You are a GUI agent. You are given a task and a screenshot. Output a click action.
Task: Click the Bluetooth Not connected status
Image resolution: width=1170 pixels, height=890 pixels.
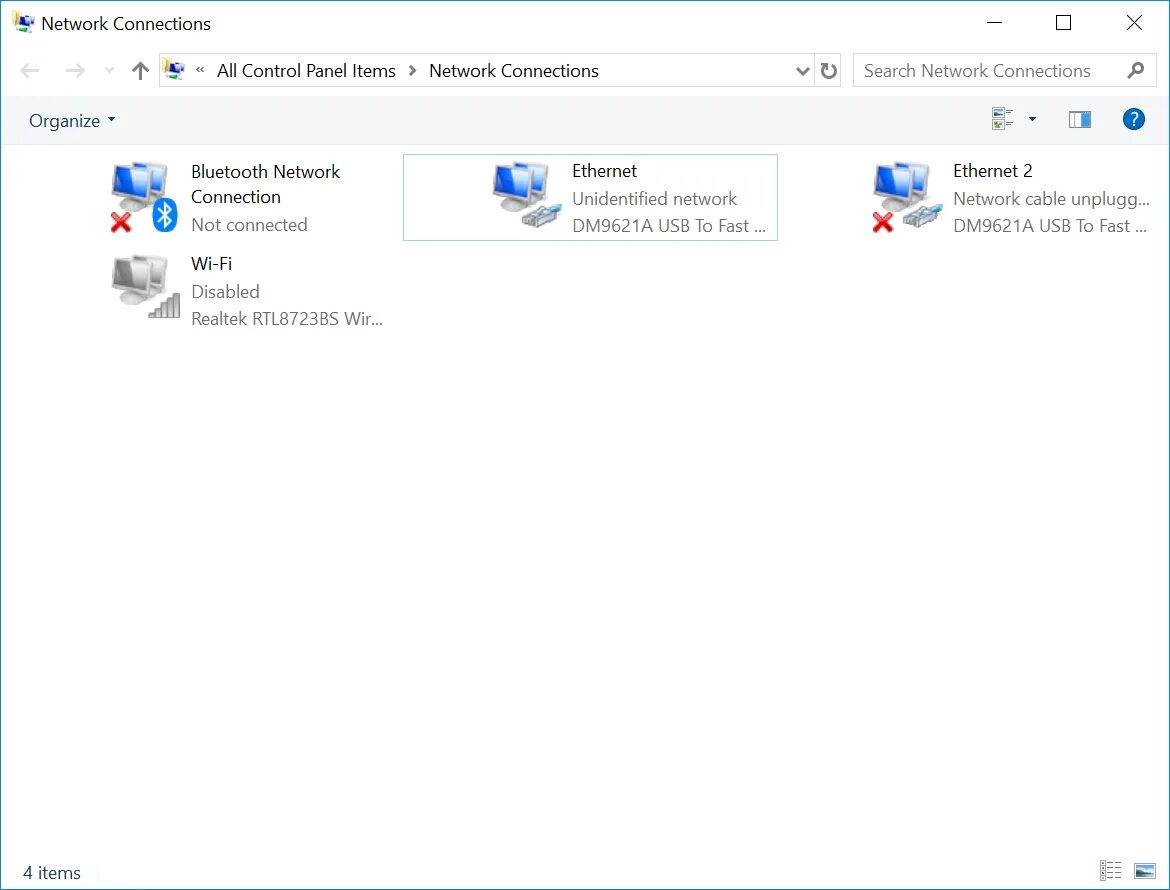point(249,225)
